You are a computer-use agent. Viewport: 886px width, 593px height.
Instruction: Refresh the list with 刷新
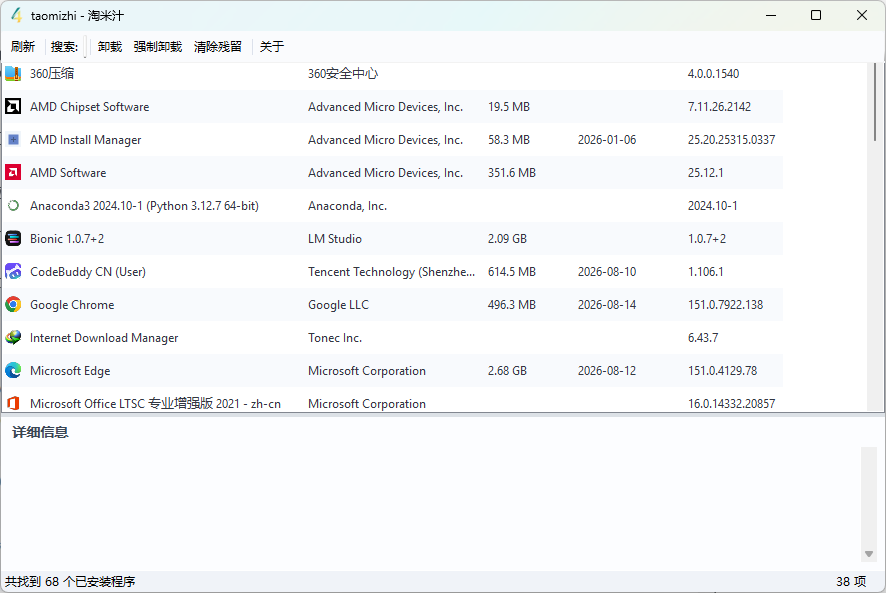point(23,46)
